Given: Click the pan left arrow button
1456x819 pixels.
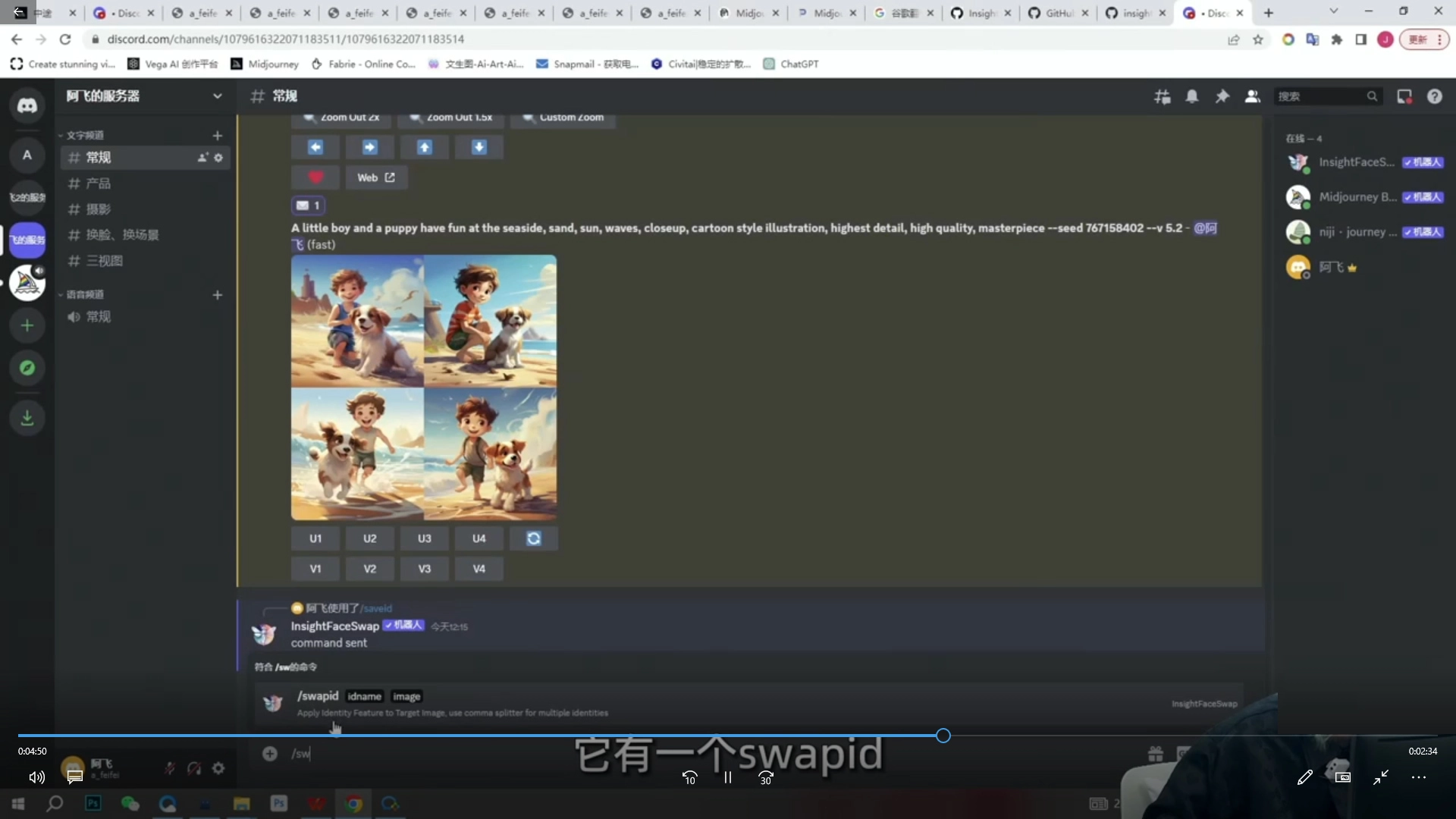Looking at the screenshot, I should click(315, 147).
